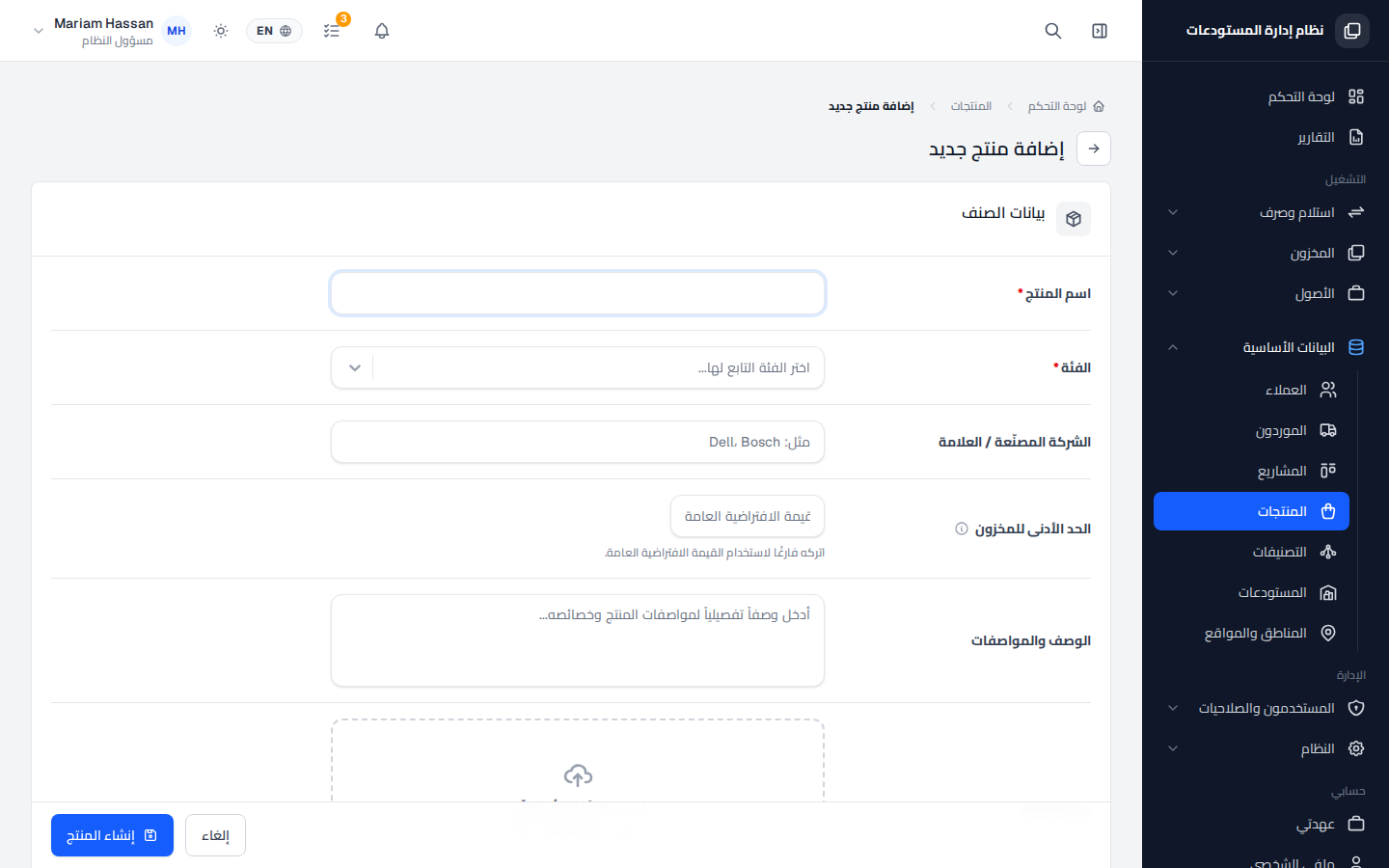Expand النظام settings group
Viewport: 1389px width, 868px height.
[x=1266, y=748]
